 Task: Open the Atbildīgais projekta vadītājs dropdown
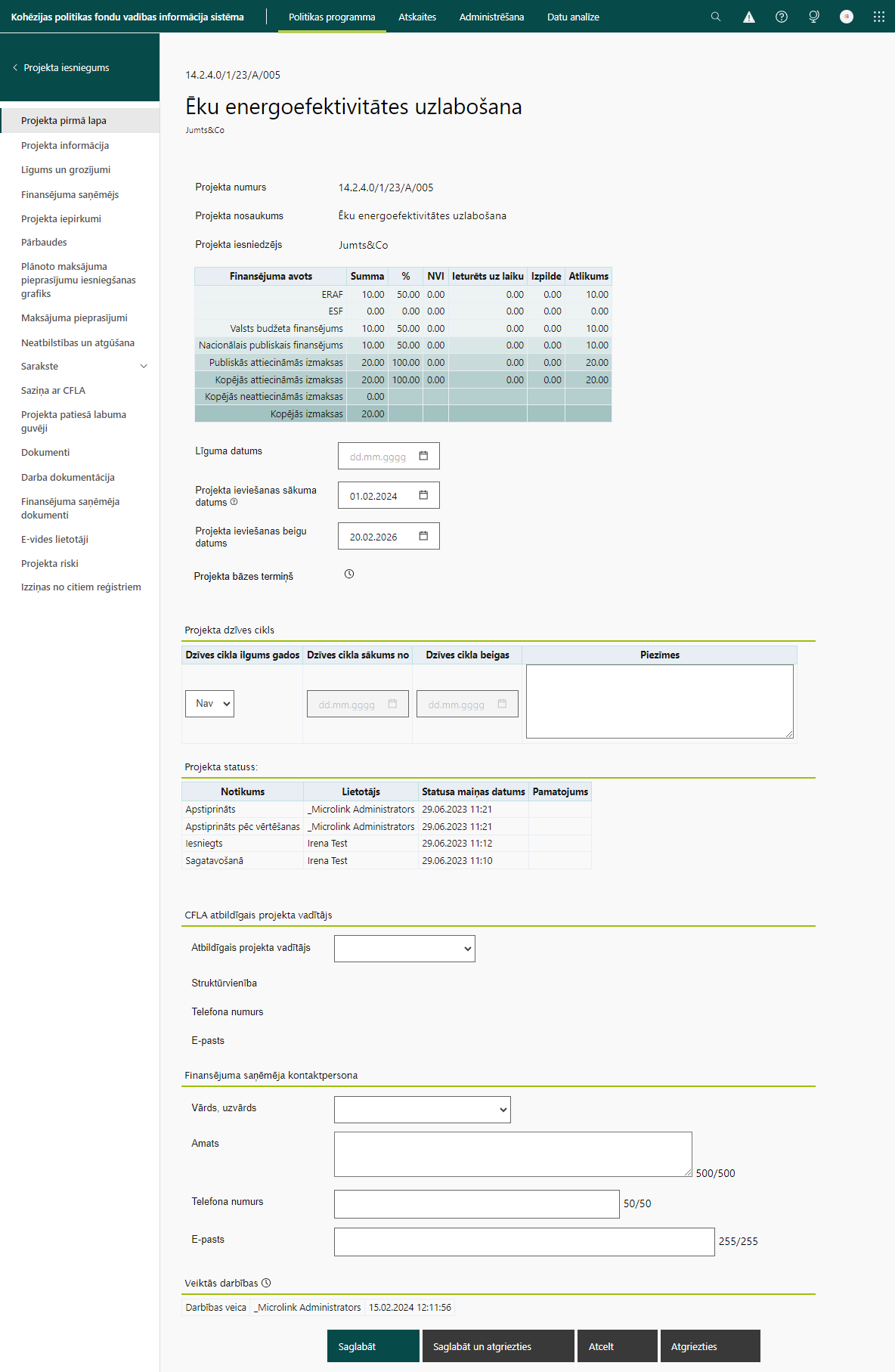pos(404,949)
